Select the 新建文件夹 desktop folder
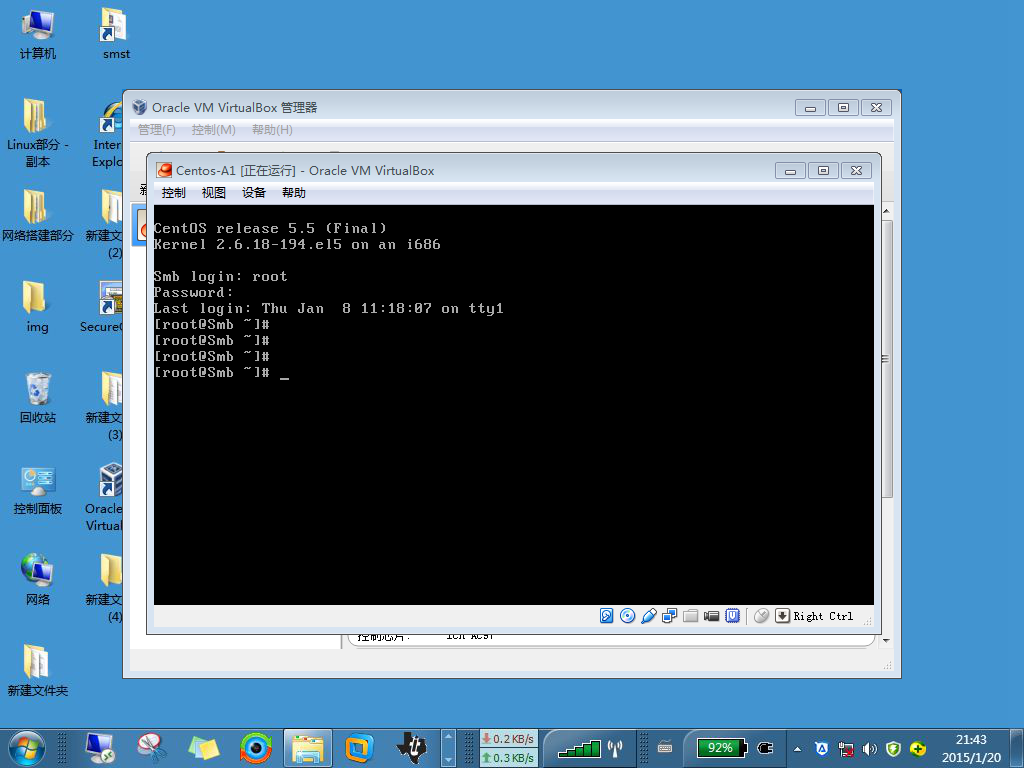This screenshot has width=1024, height=768. [37, 671]
